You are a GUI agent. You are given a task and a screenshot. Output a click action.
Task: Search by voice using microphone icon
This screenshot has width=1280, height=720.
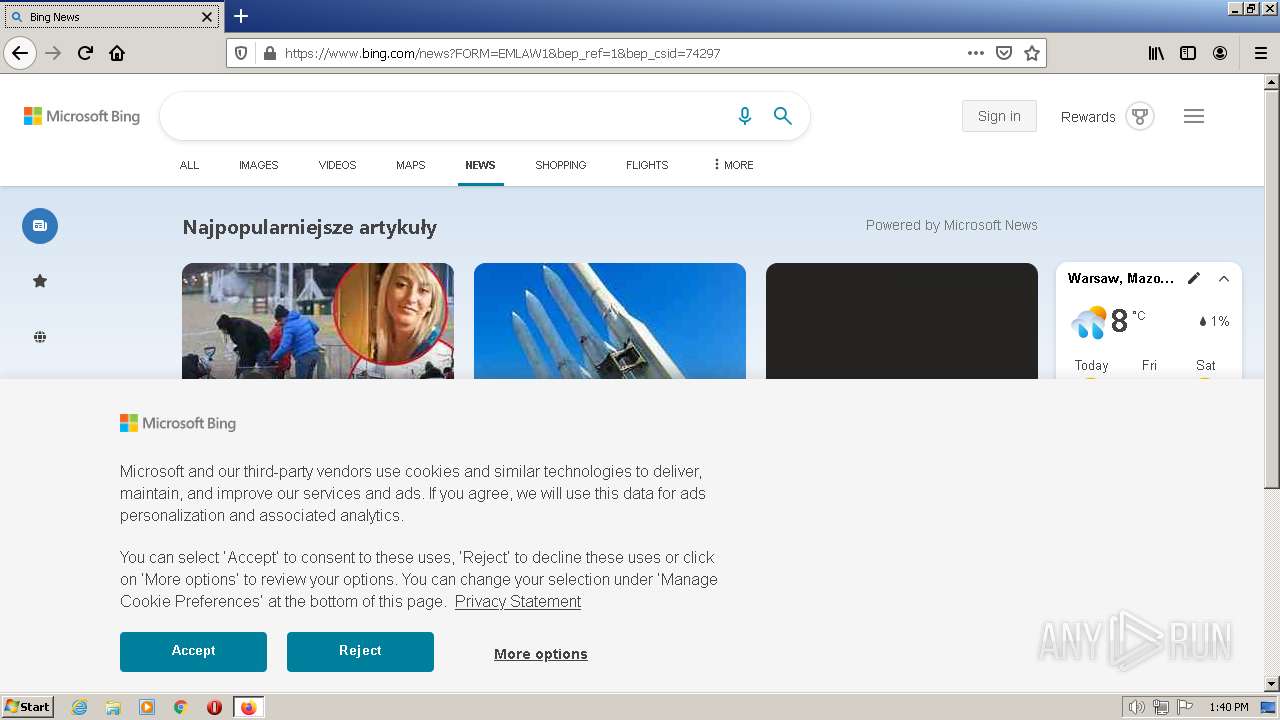pyautogui.click(x=744, y=116)
